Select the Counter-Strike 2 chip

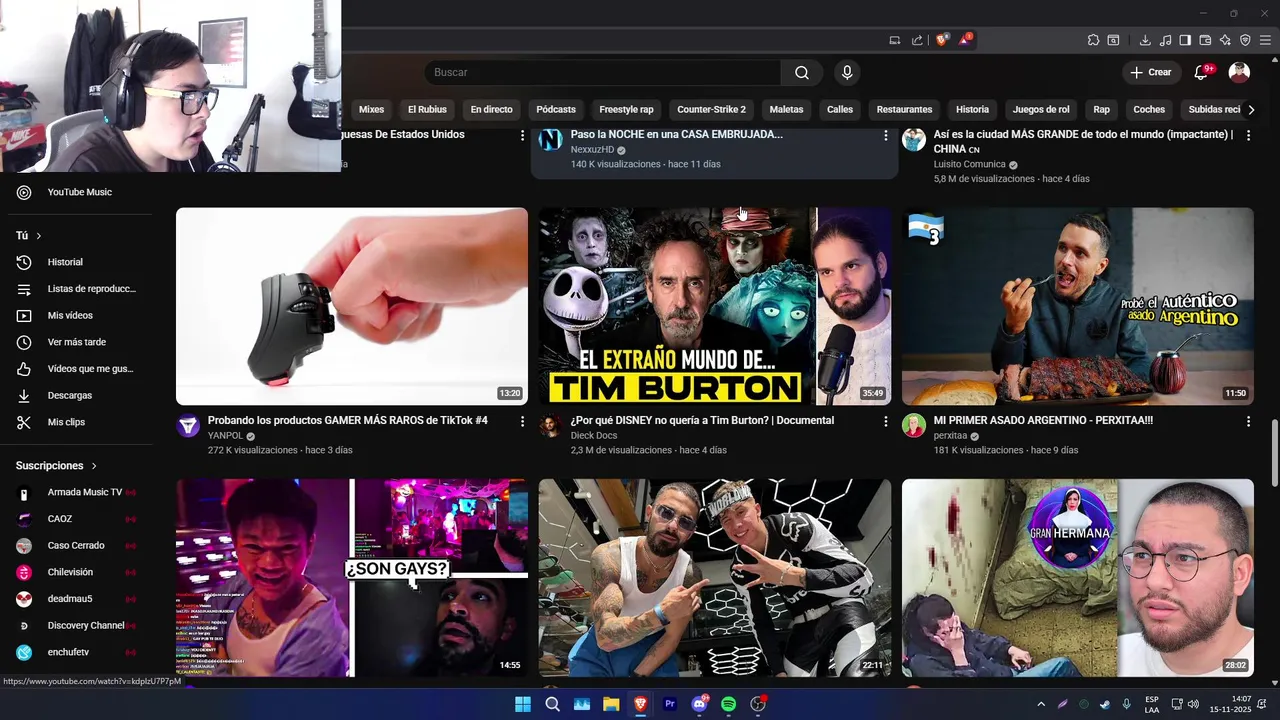[x=711, y=109]
